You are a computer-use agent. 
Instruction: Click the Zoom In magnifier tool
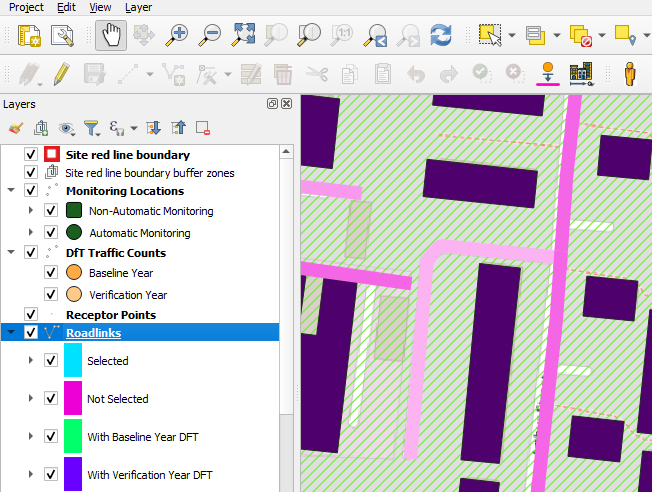click(x=176, y=36)
